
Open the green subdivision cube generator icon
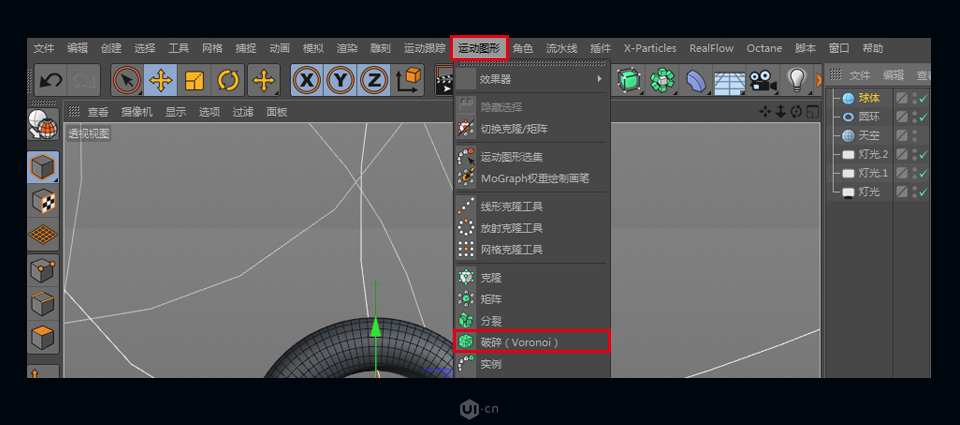(628, 80)
